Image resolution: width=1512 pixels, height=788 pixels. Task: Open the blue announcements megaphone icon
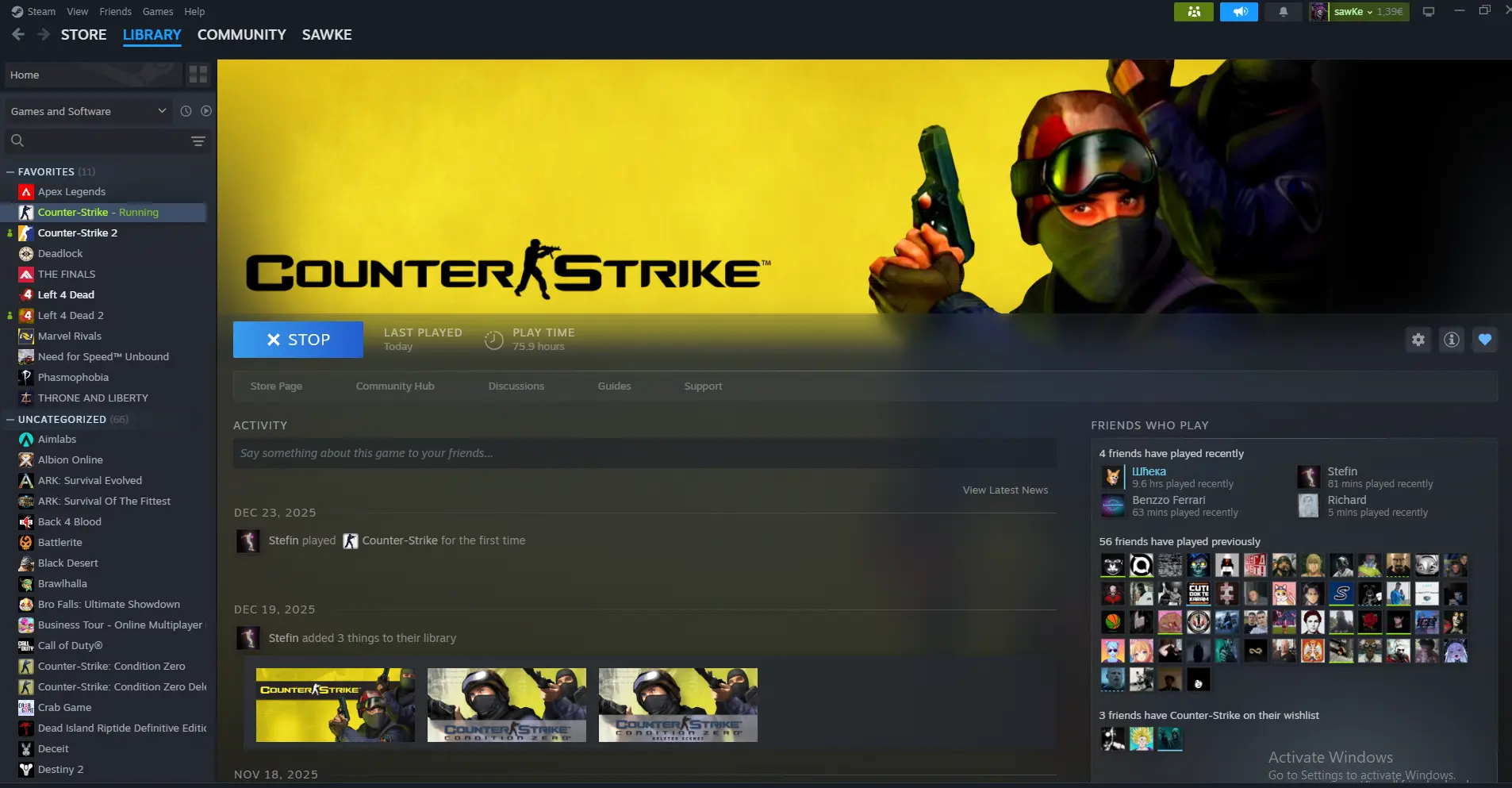pyautogui.click(x=1239, y=12)
